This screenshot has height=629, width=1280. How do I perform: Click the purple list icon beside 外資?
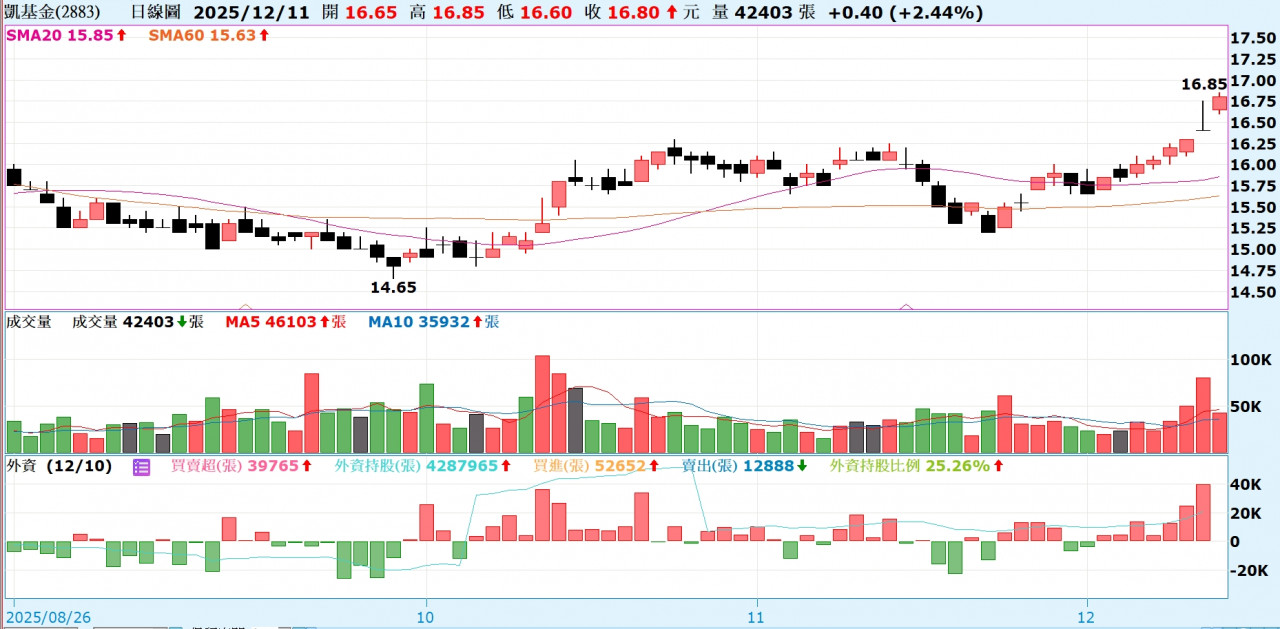141,466
